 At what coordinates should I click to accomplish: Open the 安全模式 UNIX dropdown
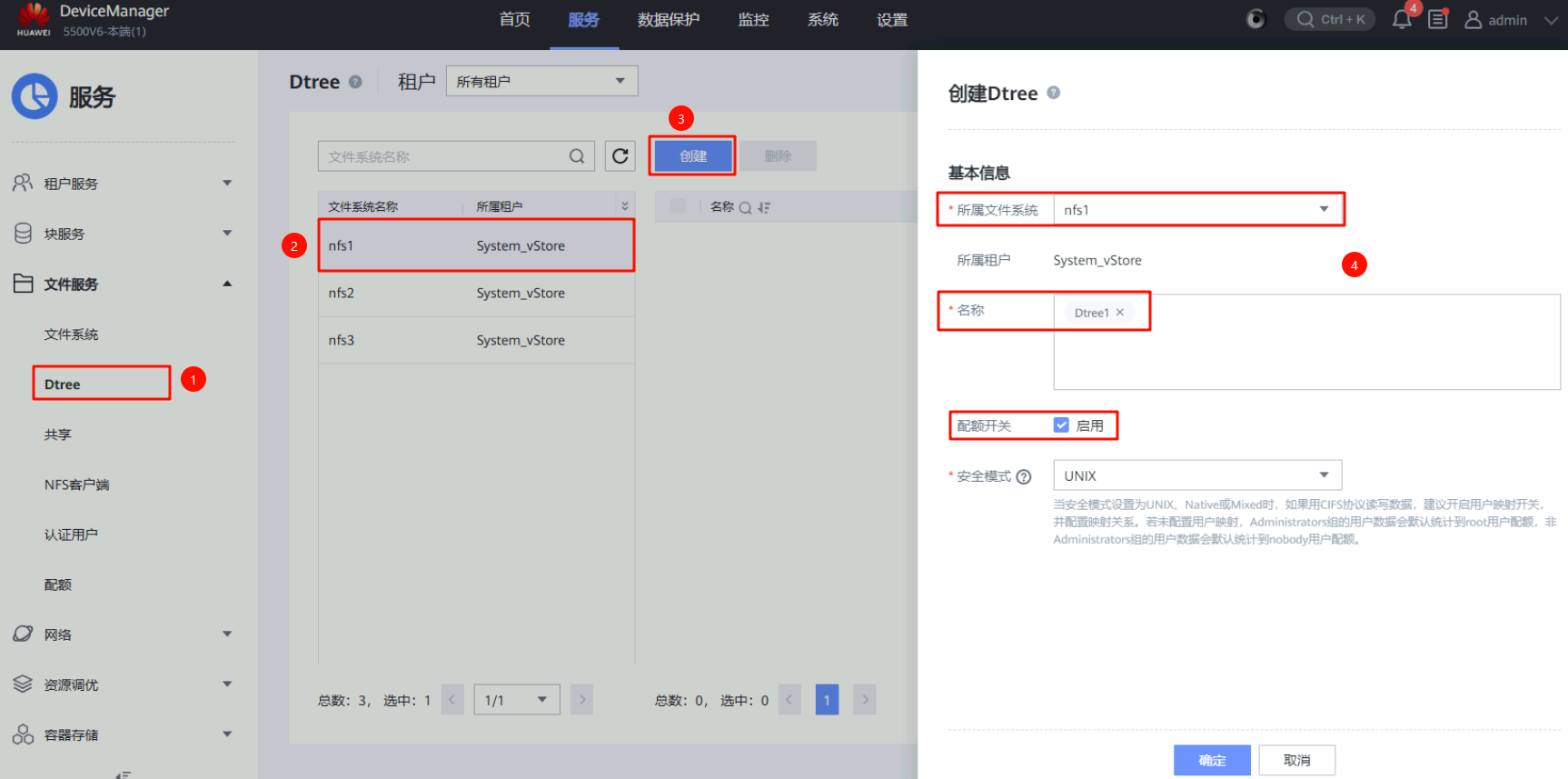tap(1196, 475)
